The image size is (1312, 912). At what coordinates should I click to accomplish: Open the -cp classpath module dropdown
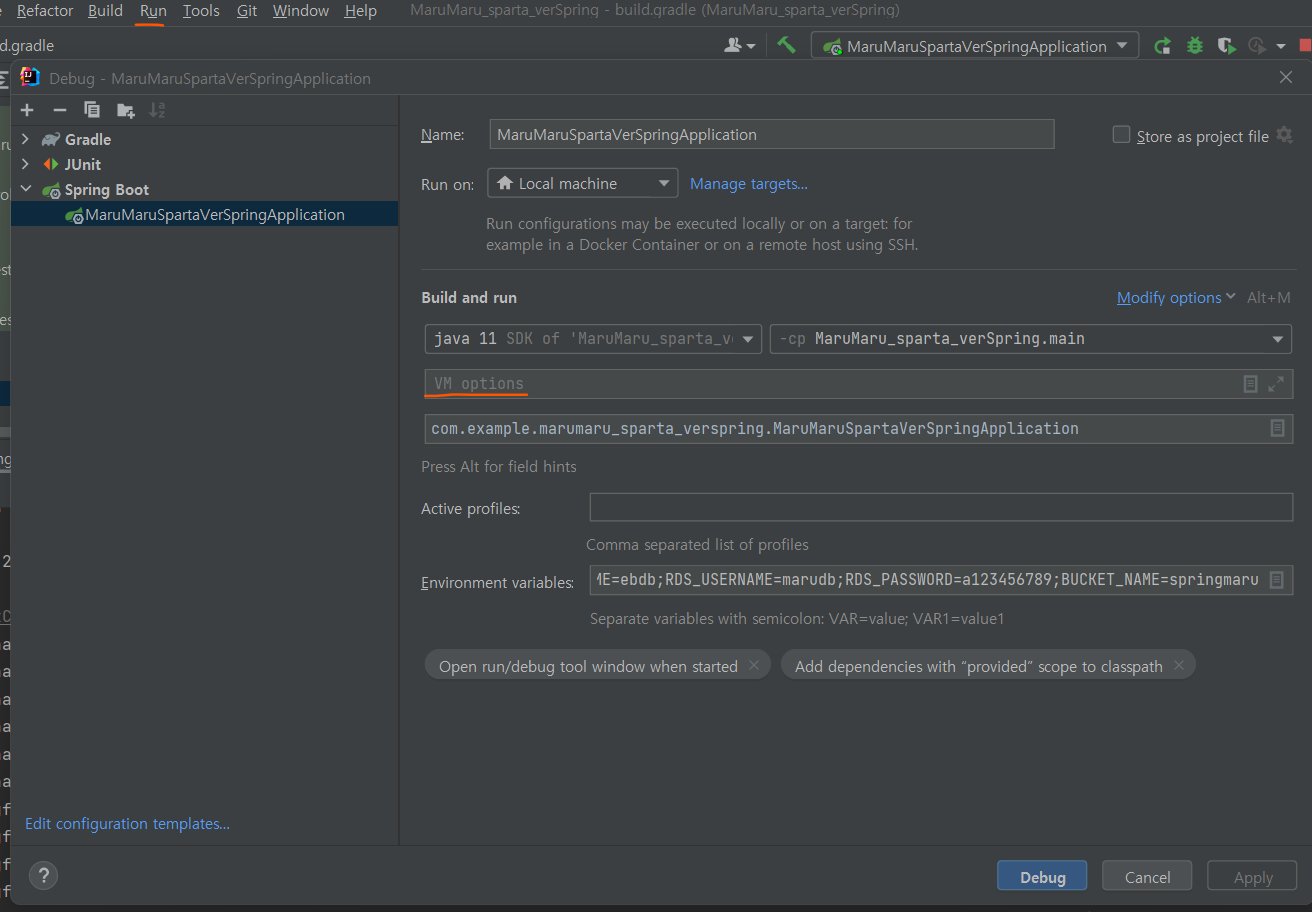[x=1030, y=339]
